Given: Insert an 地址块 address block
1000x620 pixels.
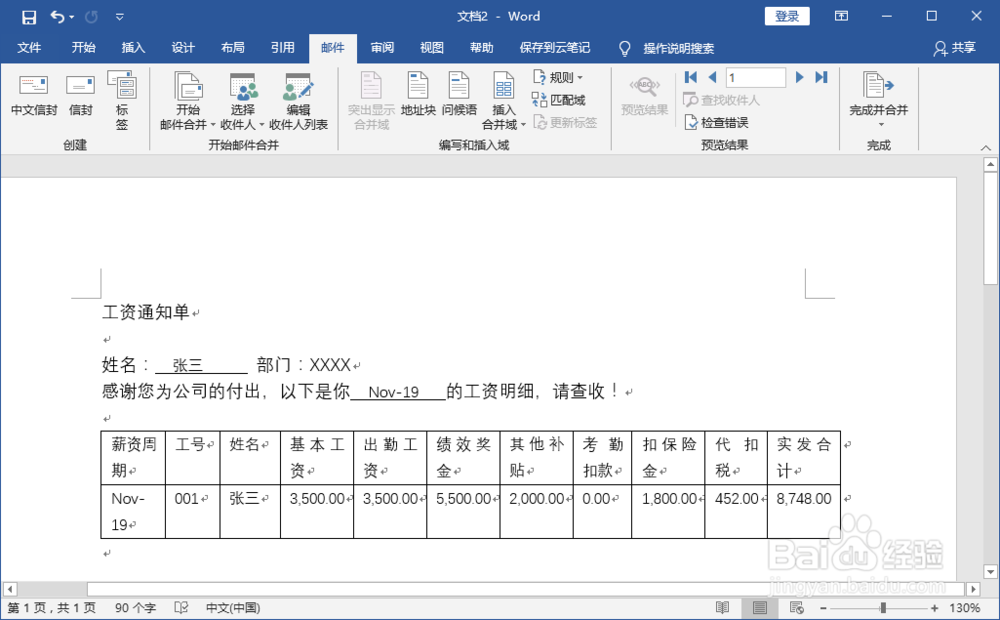Looking at the screenshot, I should [418, 94].
